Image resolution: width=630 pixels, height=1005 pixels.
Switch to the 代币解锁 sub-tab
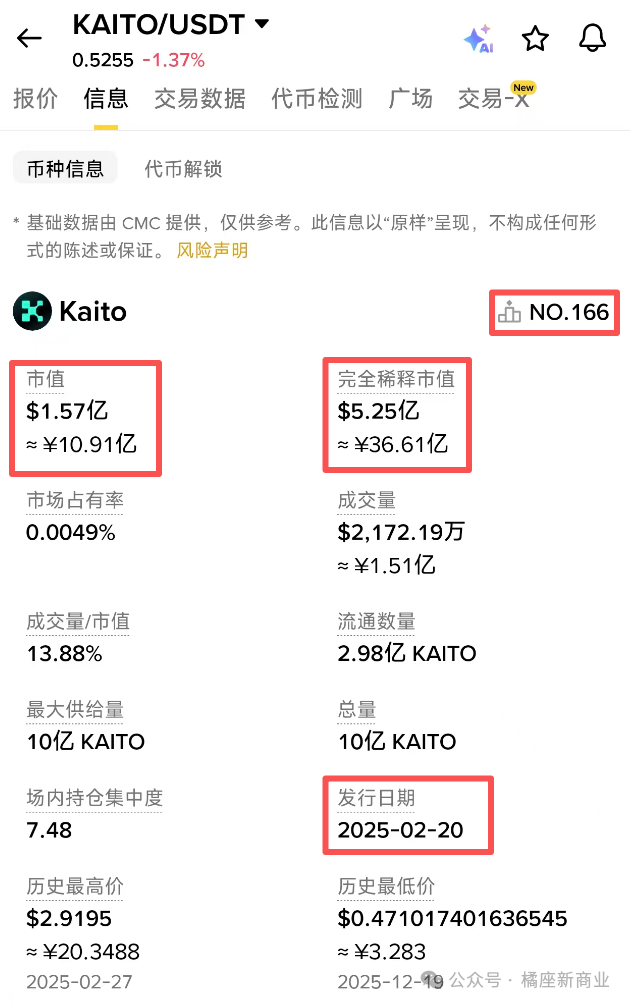click(x=183, y=169)
